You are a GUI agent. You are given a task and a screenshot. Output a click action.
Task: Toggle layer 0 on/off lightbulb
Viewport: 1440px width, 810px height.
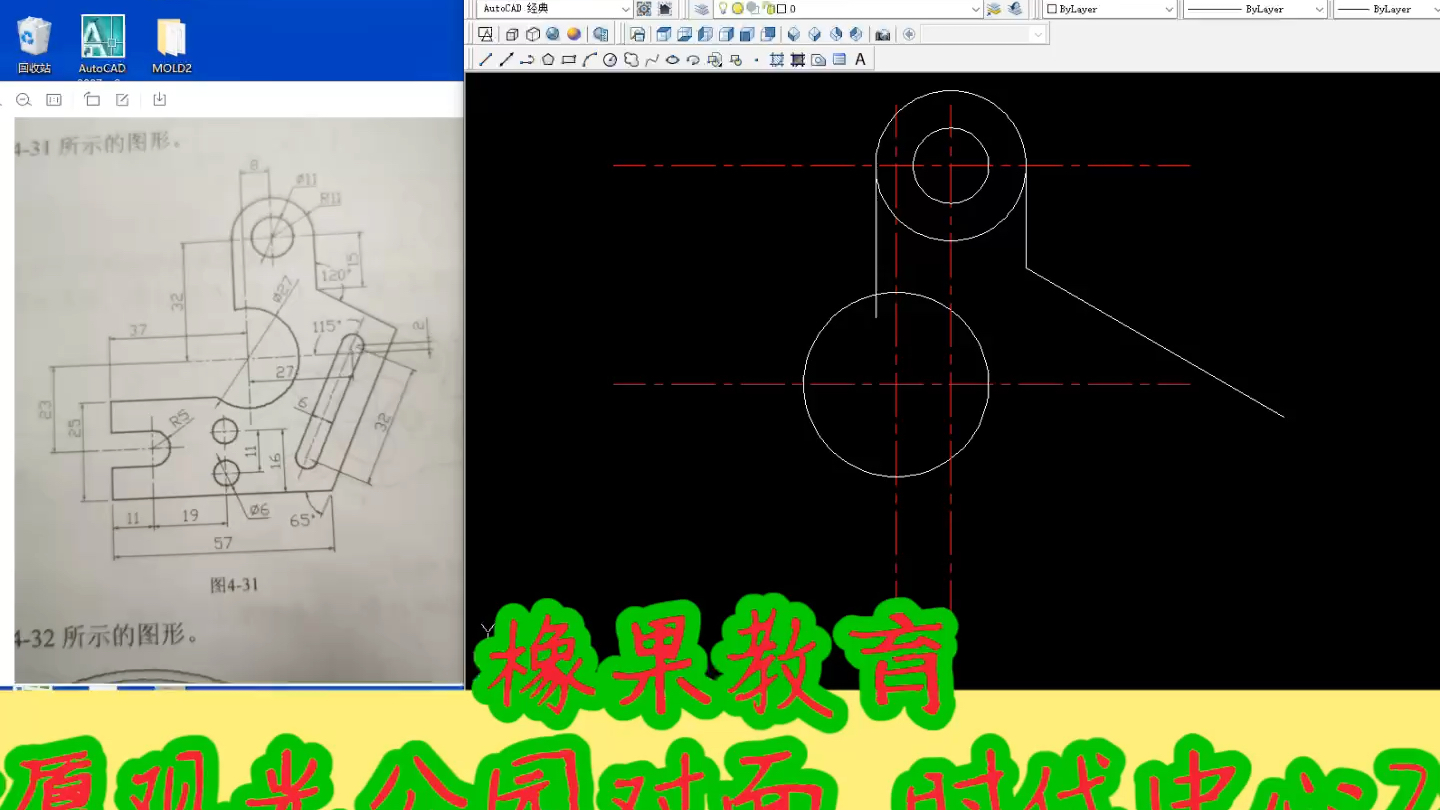723,8
